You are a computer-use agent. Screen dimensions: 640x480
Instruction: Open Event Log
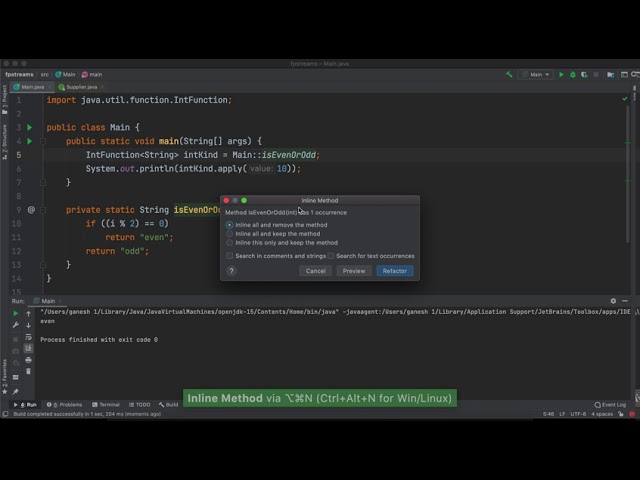[610, 405]
